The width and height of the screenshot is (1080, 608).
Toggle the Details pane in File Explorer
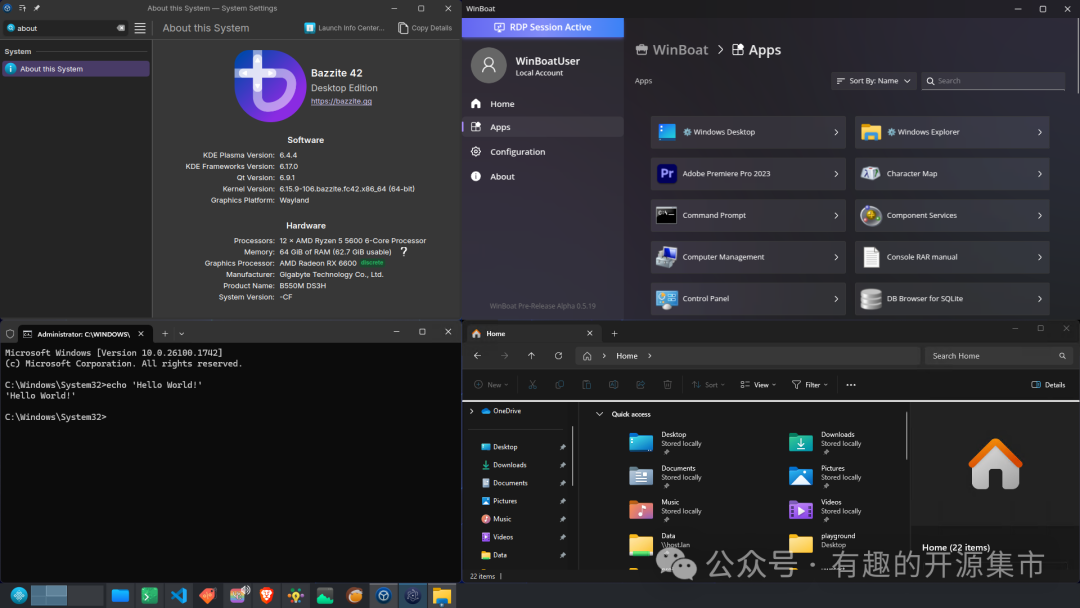pyautogui.click(x=1048, y=384)
